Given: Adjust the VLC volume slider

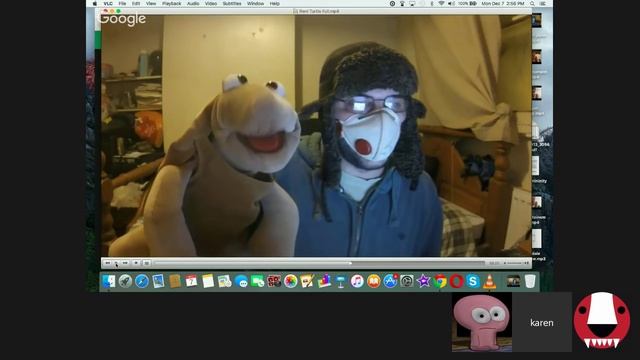Looking at the screenshot, I should (x=513, y=263).
